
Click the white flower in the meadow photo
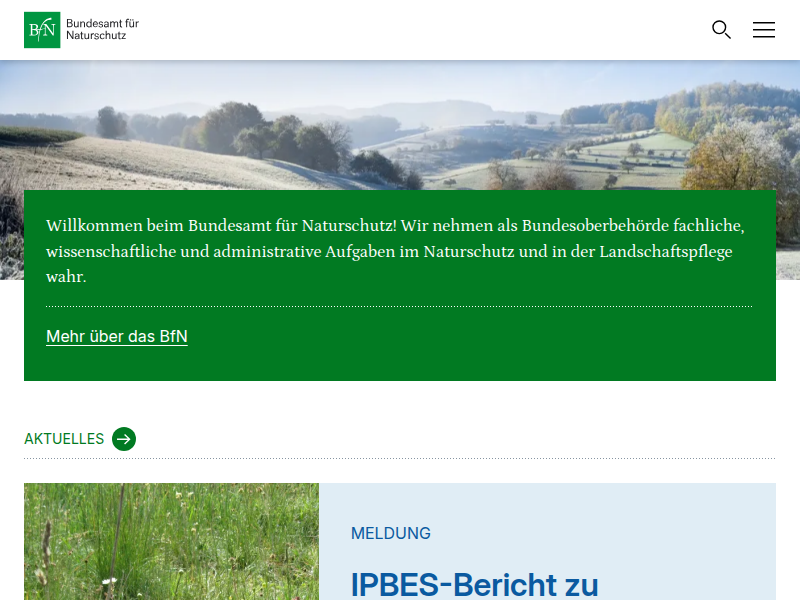pos(107,580)
